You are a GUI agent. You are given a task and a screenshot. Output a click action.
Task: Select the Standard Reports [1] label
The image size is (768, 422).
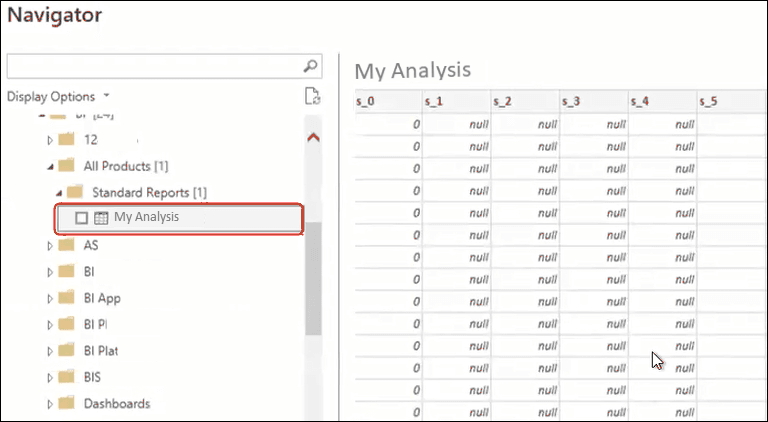pos(149,192)
